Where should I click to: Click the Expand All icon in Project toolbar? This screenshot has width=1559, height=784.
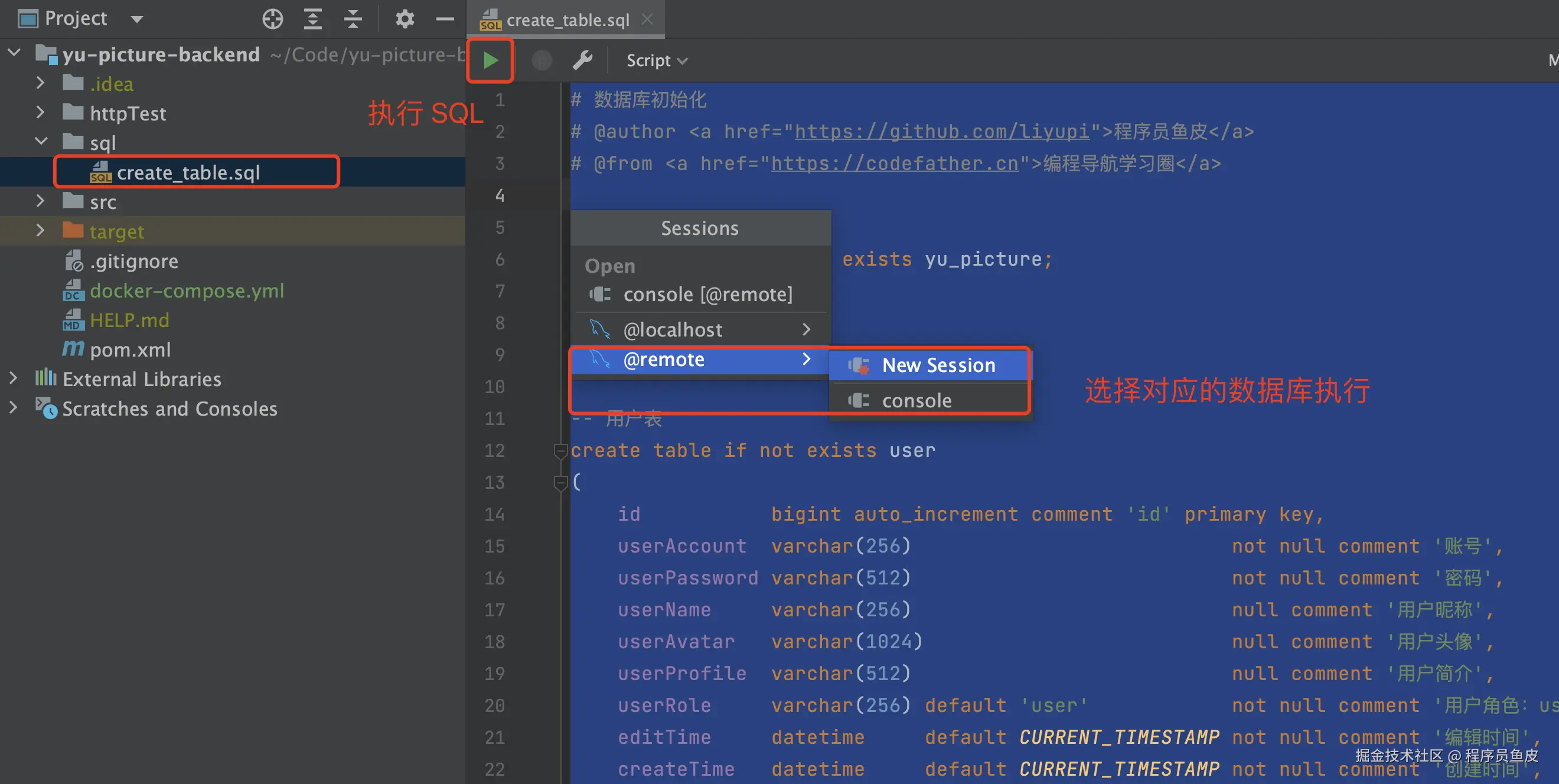pyautogui.click(x=312, y=19)
